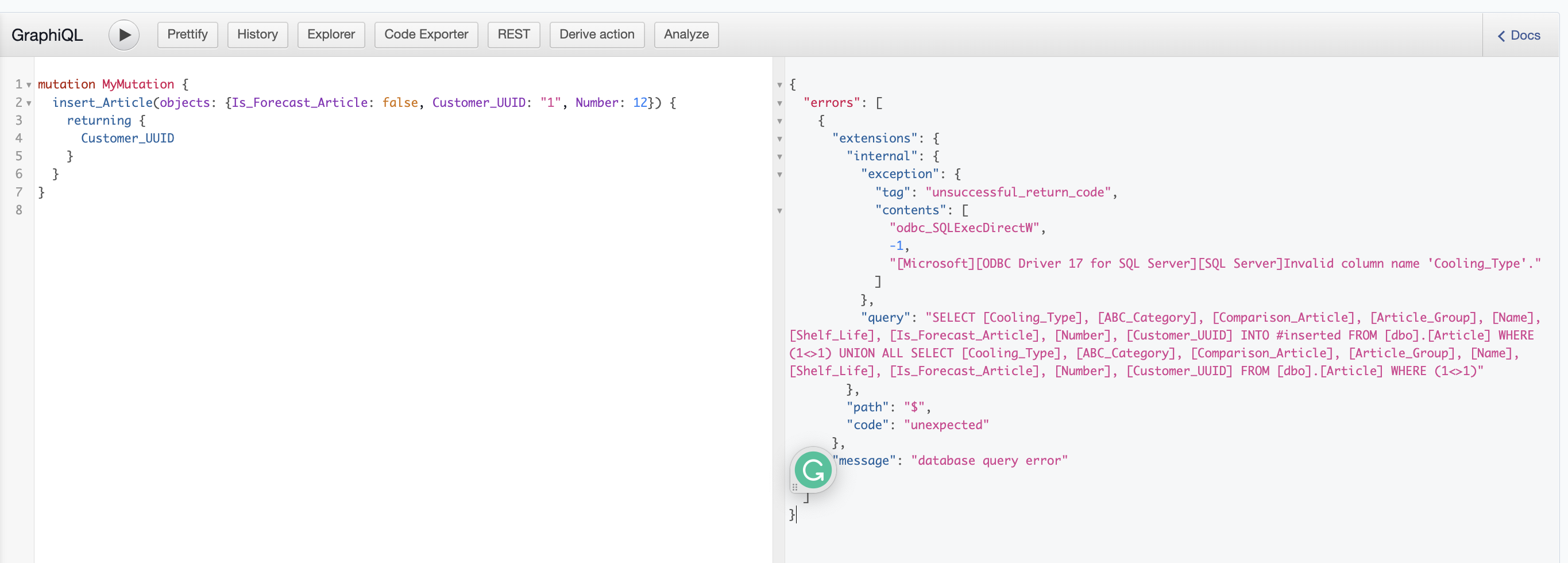Image resolution: width=1568 pixels, height=563 pixels.
Task: Click the "unsuccessful_return_code" tag value
Action: point(1019,192)
